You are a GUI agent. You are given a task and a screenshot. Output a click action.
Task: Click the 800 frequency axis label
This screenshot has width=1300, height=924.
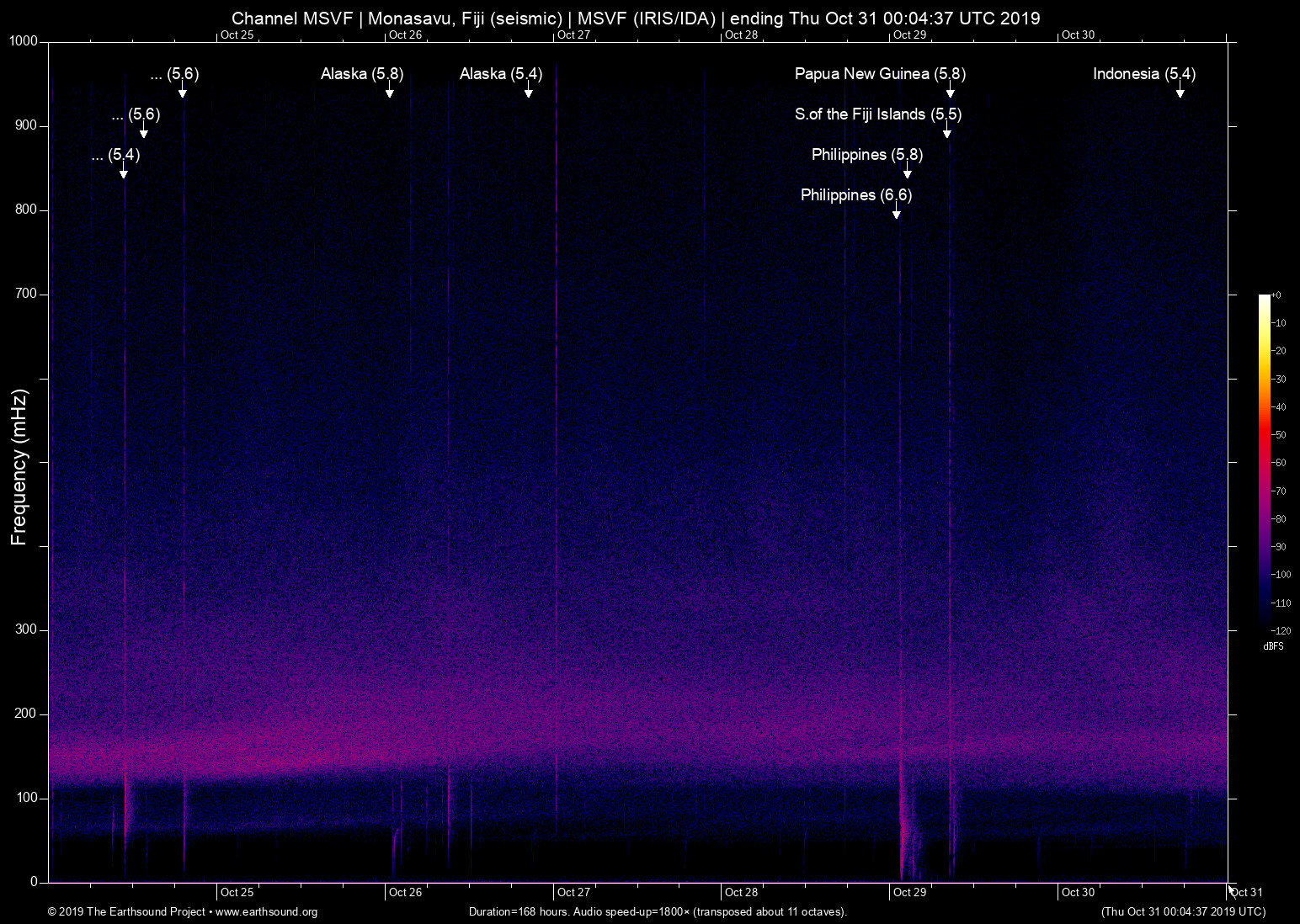click(27, 210)
